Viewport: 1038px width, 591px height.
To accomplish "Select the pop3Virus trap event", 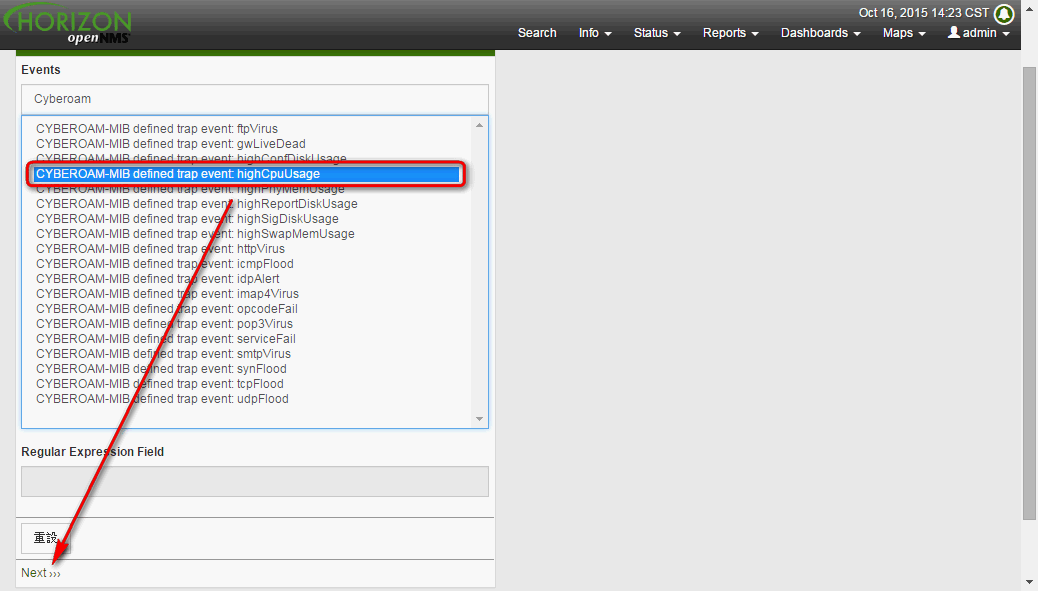I will 164,324.
